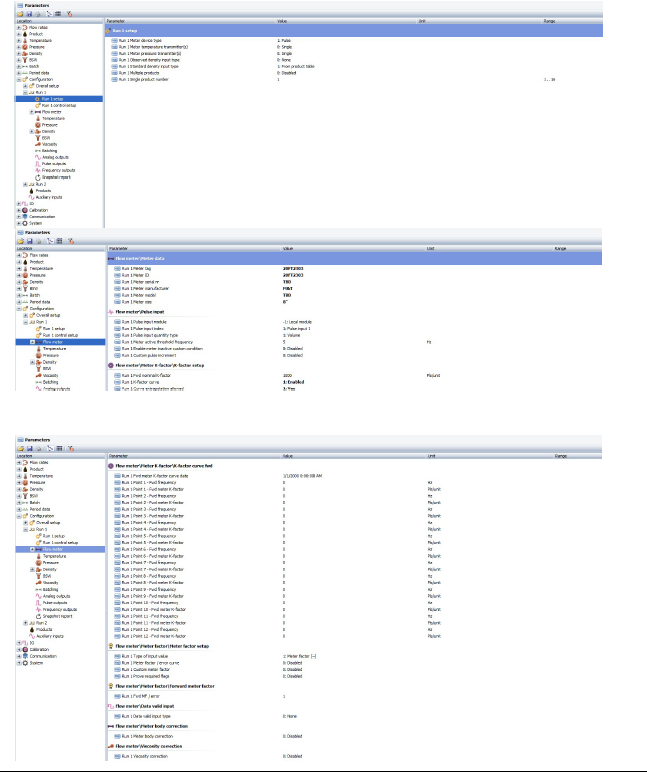Collapse Configuration node in top panel tree
647x772 pixels.
(x=19, y=79)
